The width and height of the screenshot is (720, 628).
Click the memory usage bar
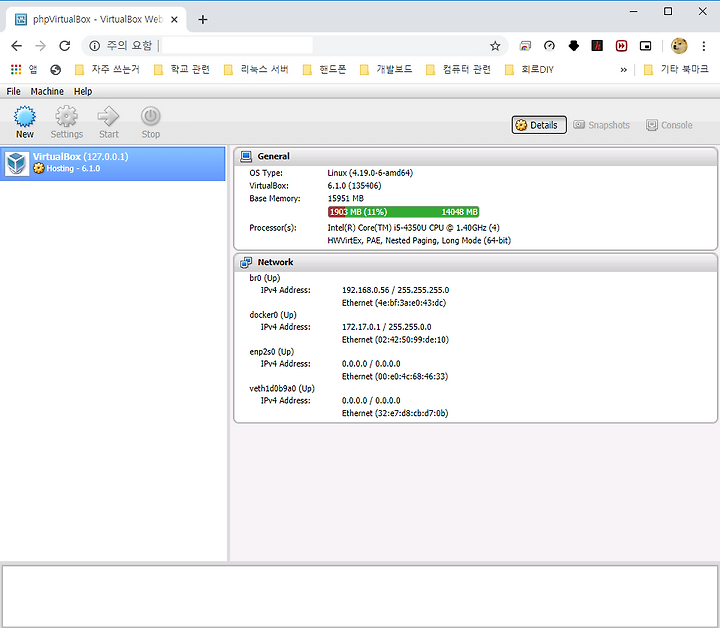click(x=403, y=212)
